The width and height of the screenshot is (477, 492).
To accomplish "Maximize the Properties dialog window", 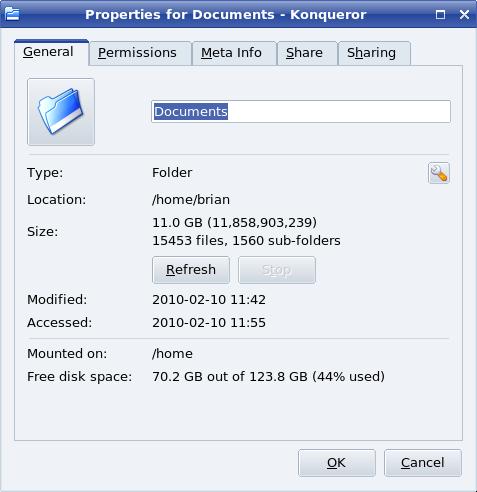I will coord(440,14).
